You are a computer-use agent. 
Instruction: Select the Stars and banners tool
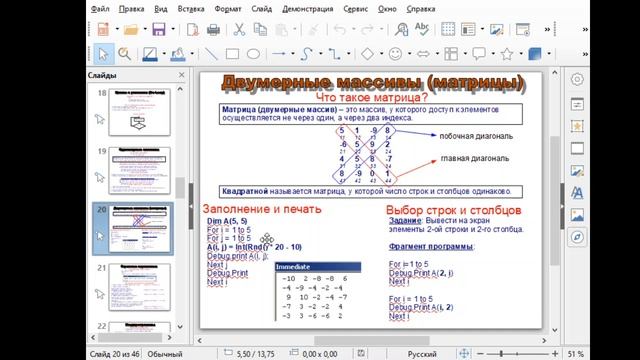(x=507, y=54)
